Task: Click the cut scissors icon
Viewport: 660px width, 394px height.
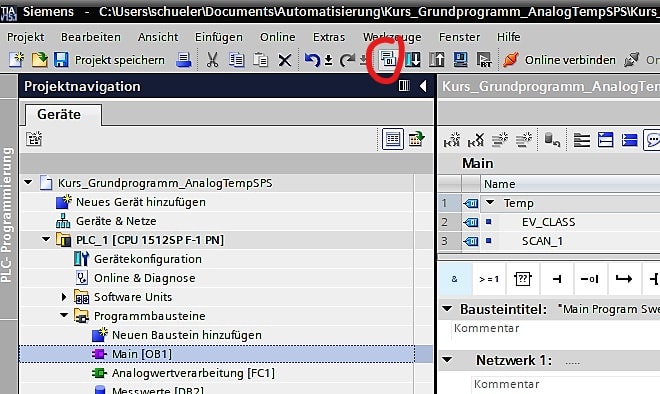Action: 213,60
